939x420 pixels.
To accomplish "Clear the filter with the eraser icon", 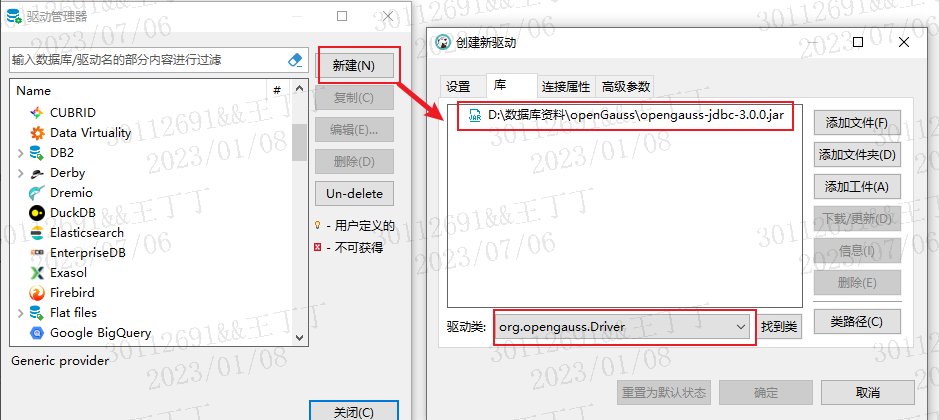I will point(295,60).
